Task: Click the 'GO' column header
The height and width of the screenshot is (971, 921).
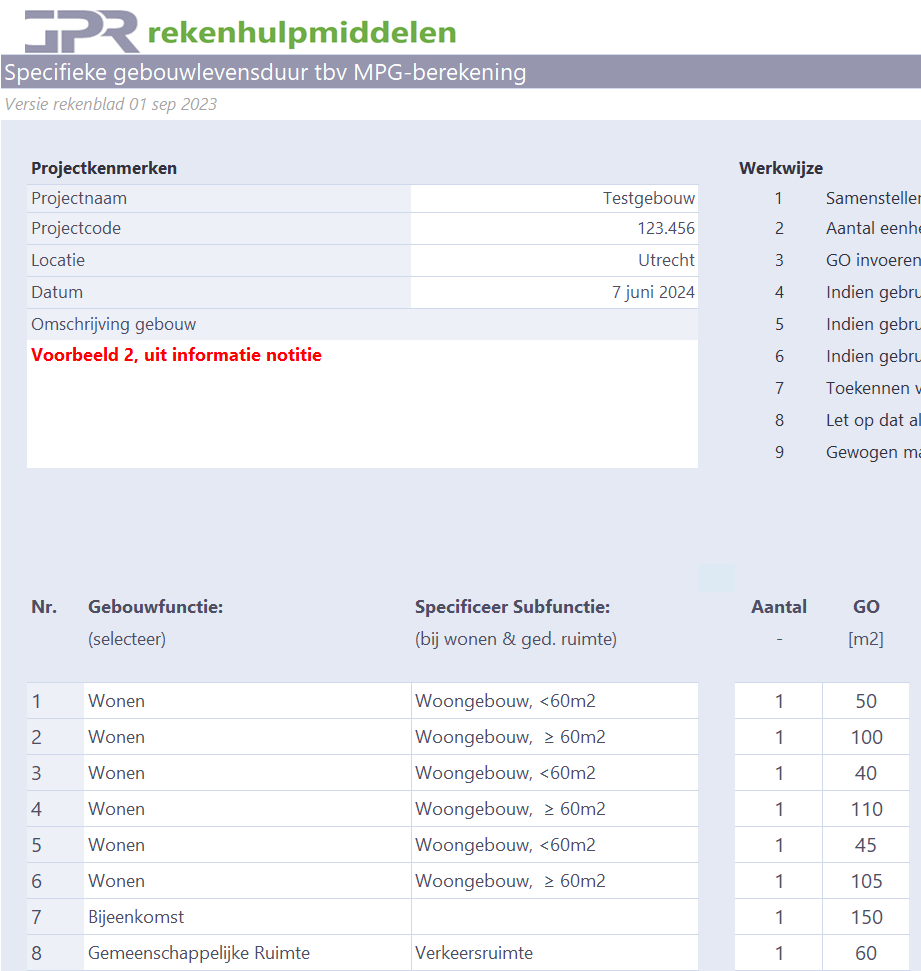Action: click(866, 607)
